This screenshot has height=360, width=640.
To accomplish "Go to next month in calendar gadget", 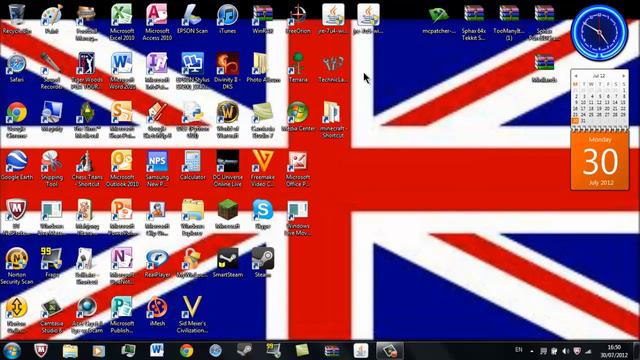I will point(623,76).
